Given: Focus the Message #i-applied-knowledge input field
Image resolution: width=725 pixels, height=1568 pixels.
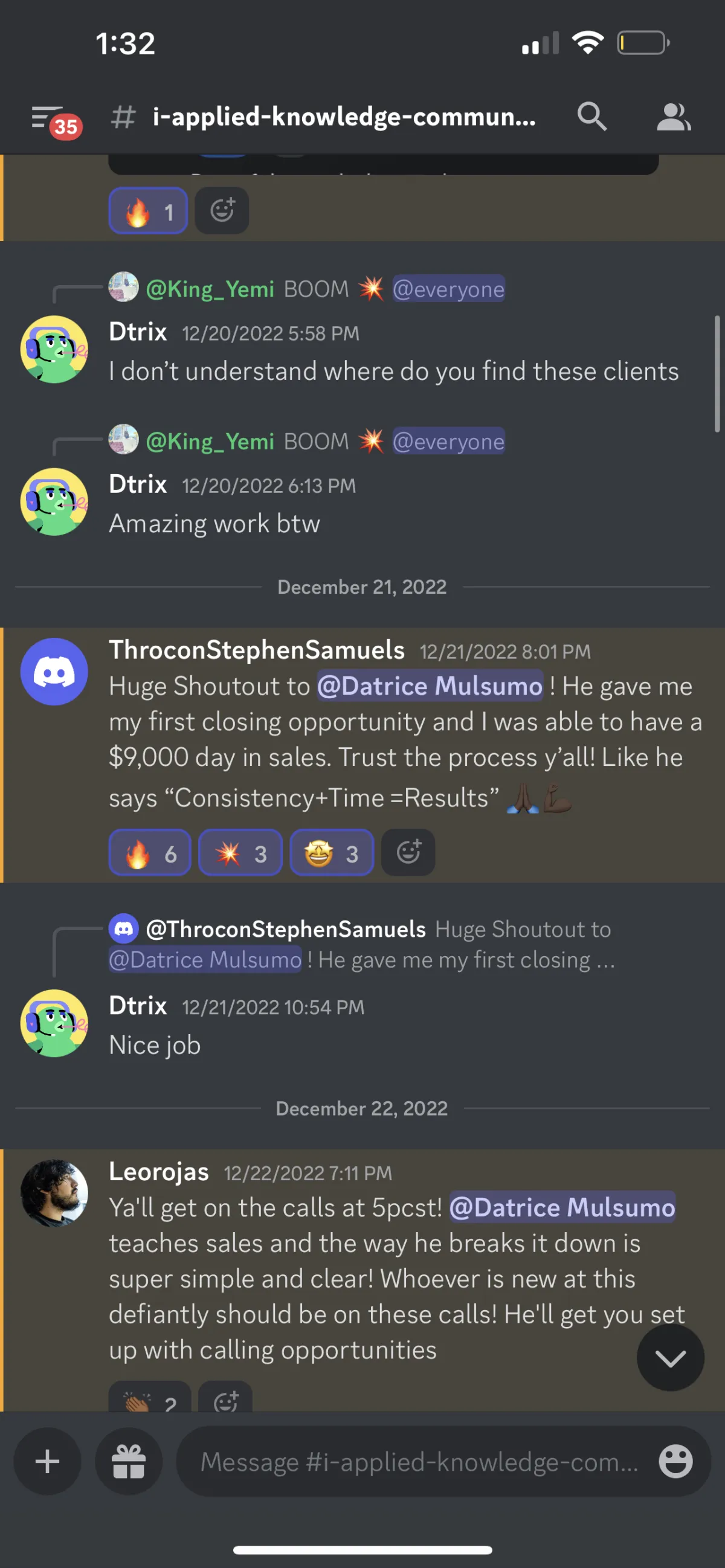Looking at the screenshot, I should [419, 1462].
